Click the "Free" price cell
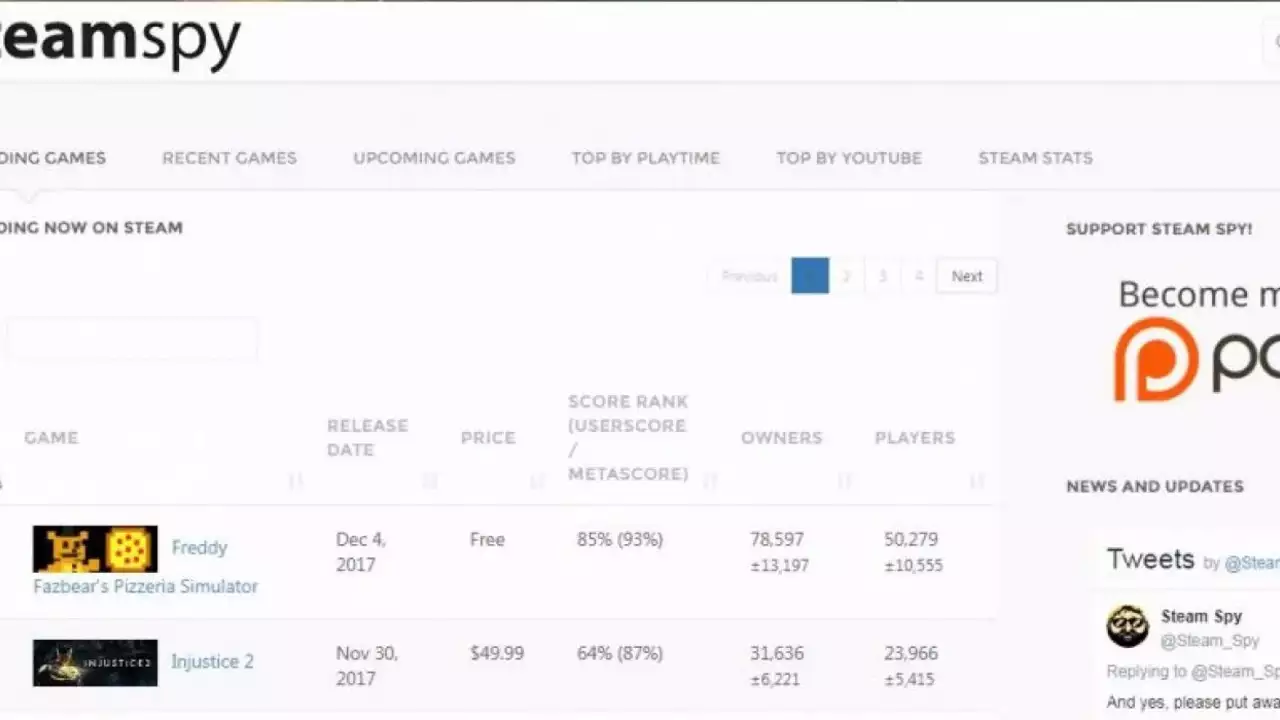Image resolution: width=1280 pixels, height=720 pixels. point(487,540)
